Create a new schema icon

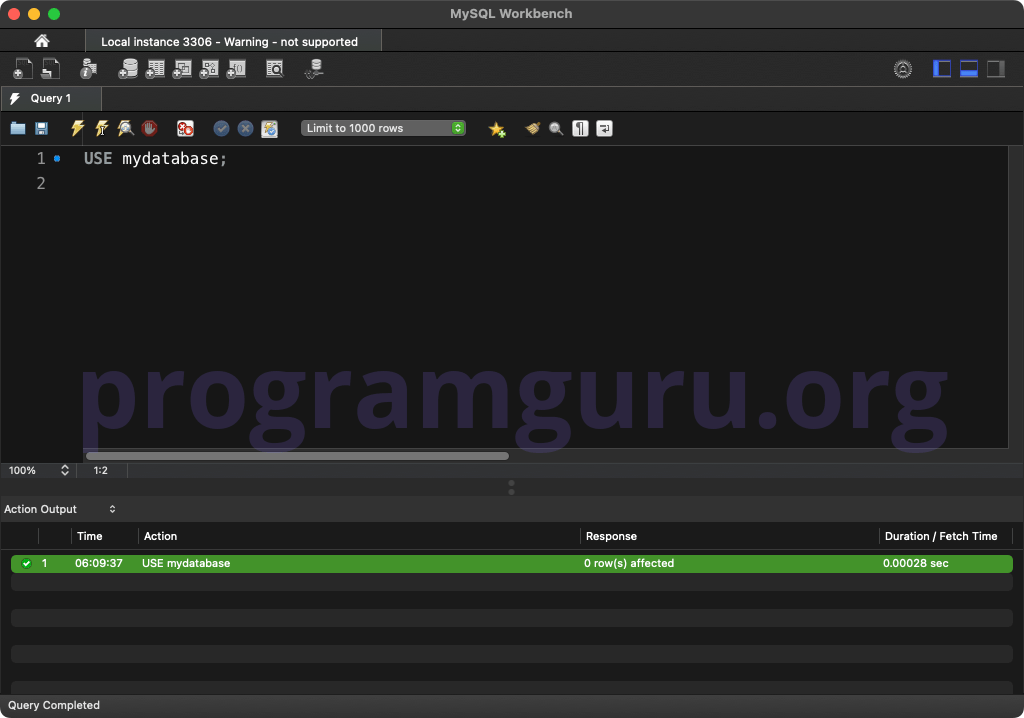pos(128,69)
